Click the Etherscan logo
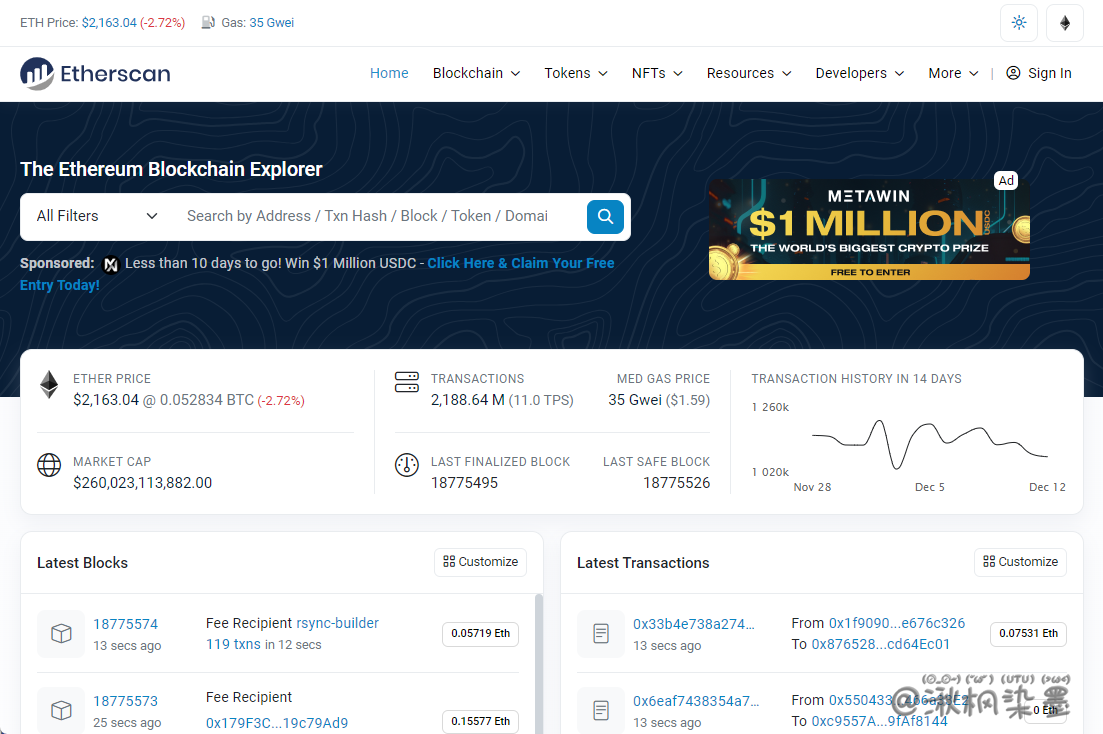 point(95,73)
